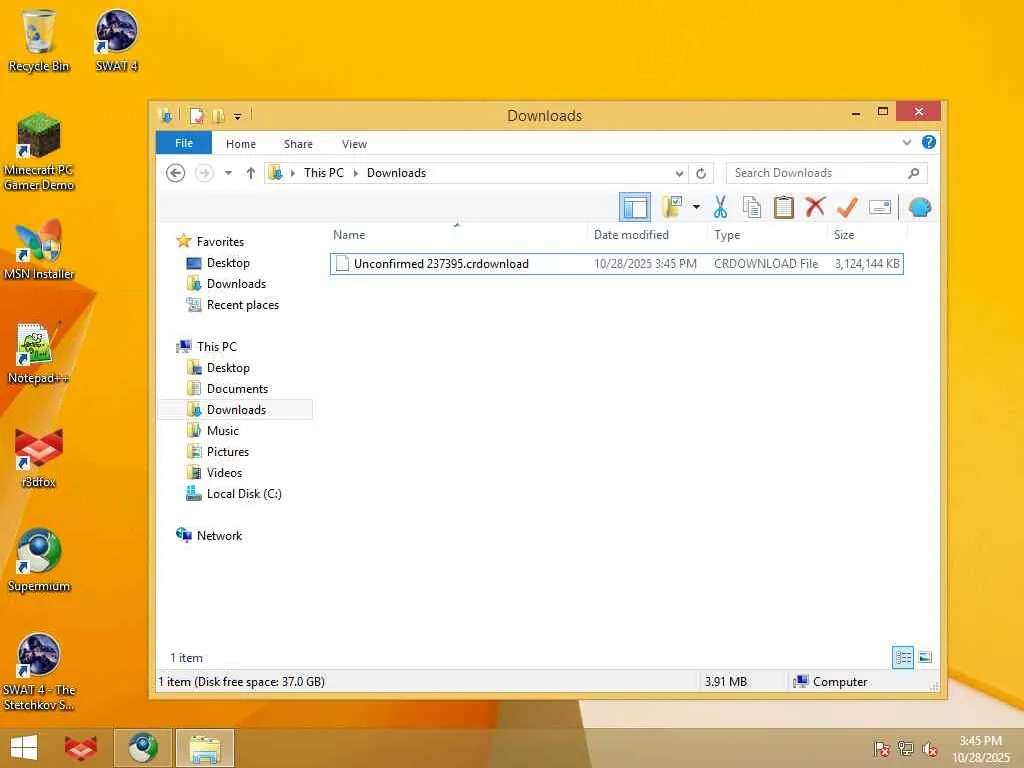The image size is (1024, 768).
Task: Click the Paste clipboard icon
Action: click(783, 208)
